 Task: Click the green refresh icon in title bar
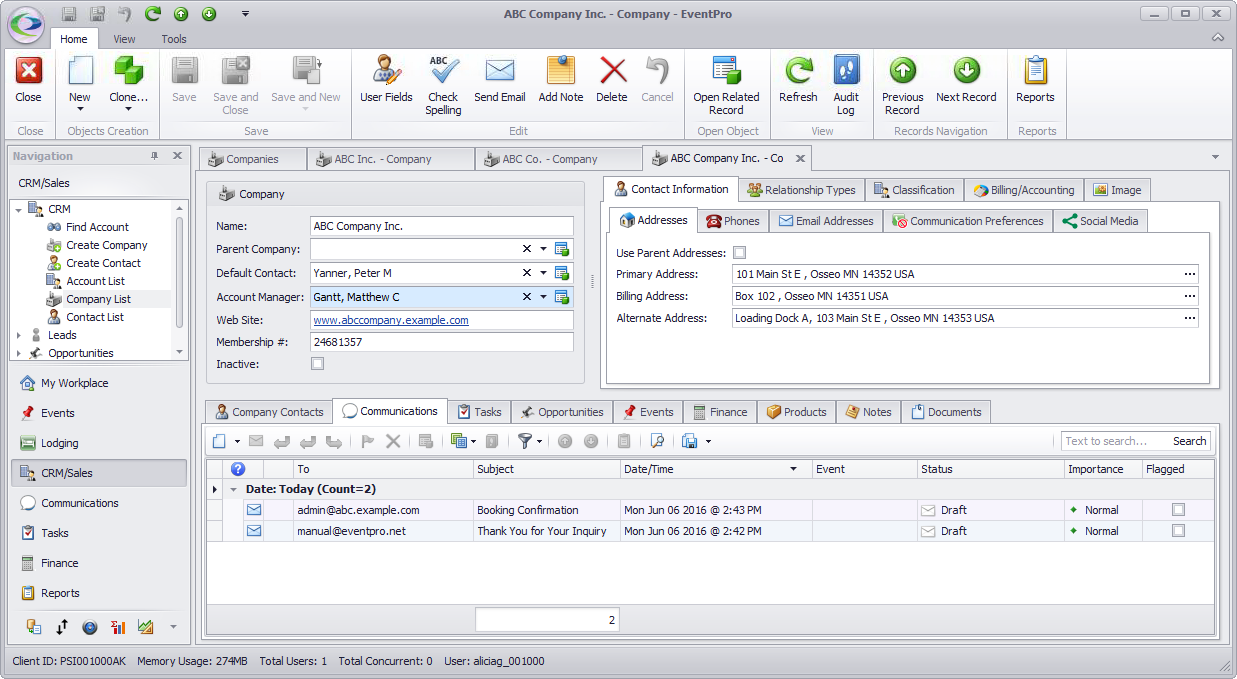pyautogui.click(x=153, y=14)
